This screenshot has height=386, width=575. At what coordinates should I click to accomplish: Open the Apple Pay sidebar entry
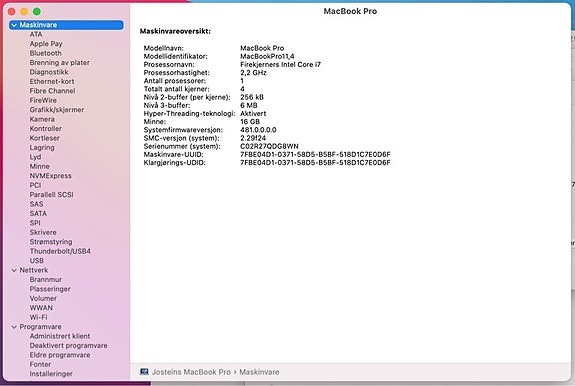click(46, 44)
